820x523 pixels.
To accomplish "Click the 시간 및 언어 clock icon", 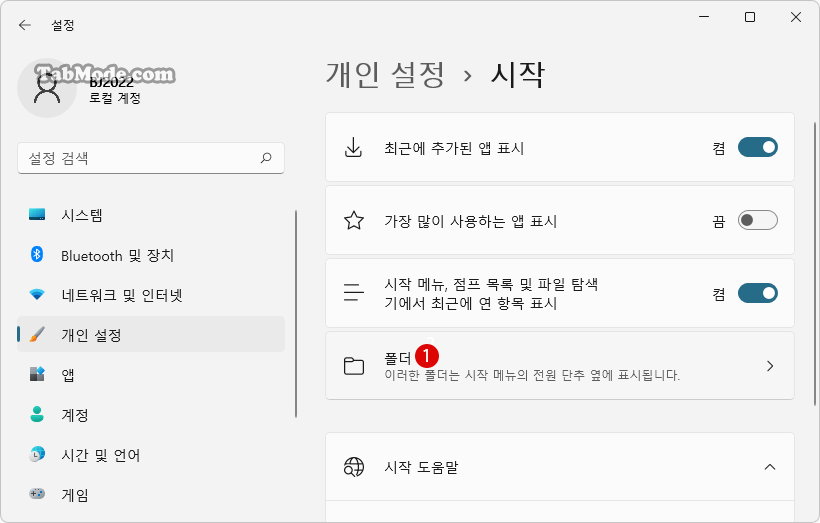I will point(37,454).
